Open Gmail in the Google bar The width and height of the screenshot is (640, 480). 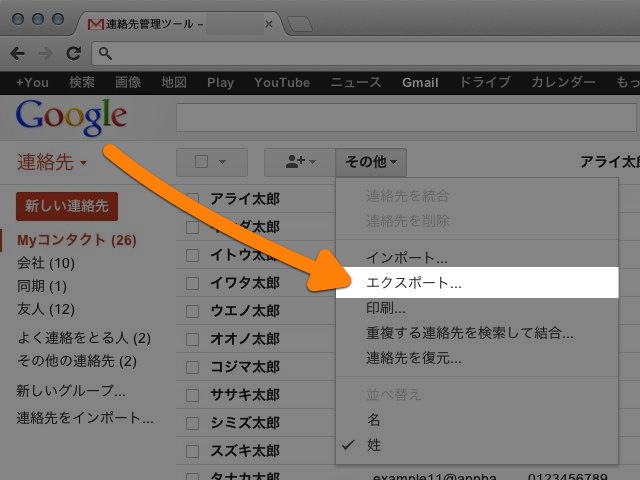coord(420,82)
